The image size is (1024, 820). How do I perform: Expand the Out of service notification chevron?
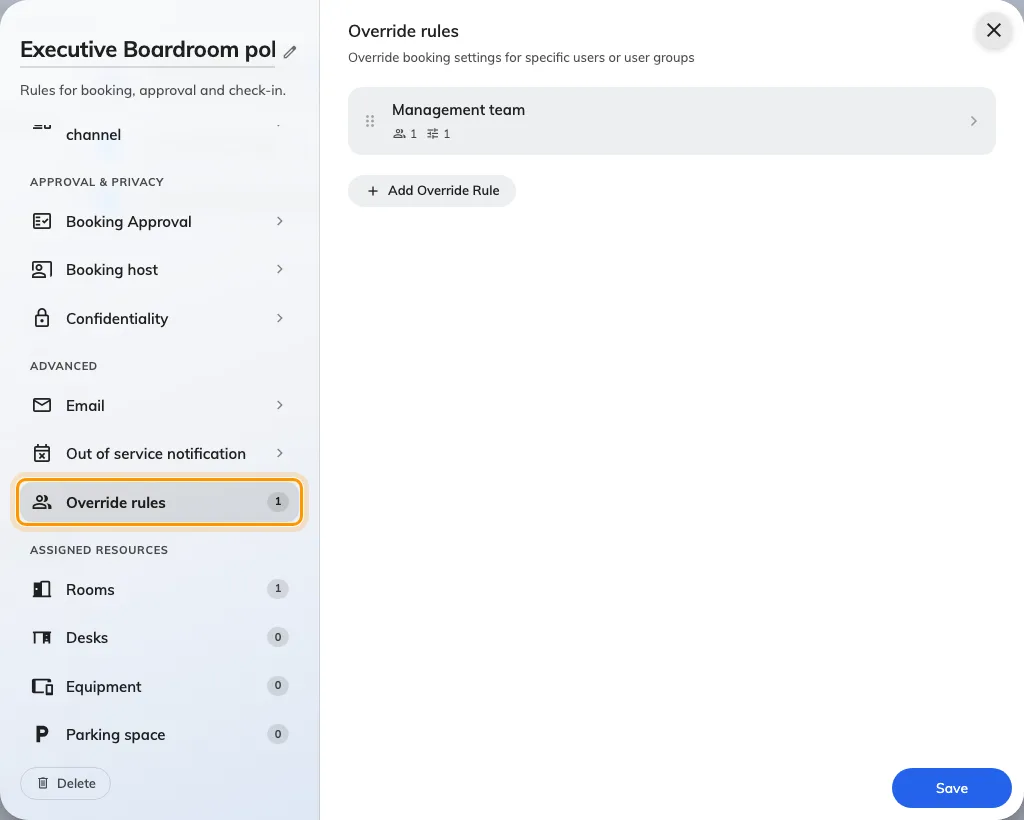[x=280, y=453]
